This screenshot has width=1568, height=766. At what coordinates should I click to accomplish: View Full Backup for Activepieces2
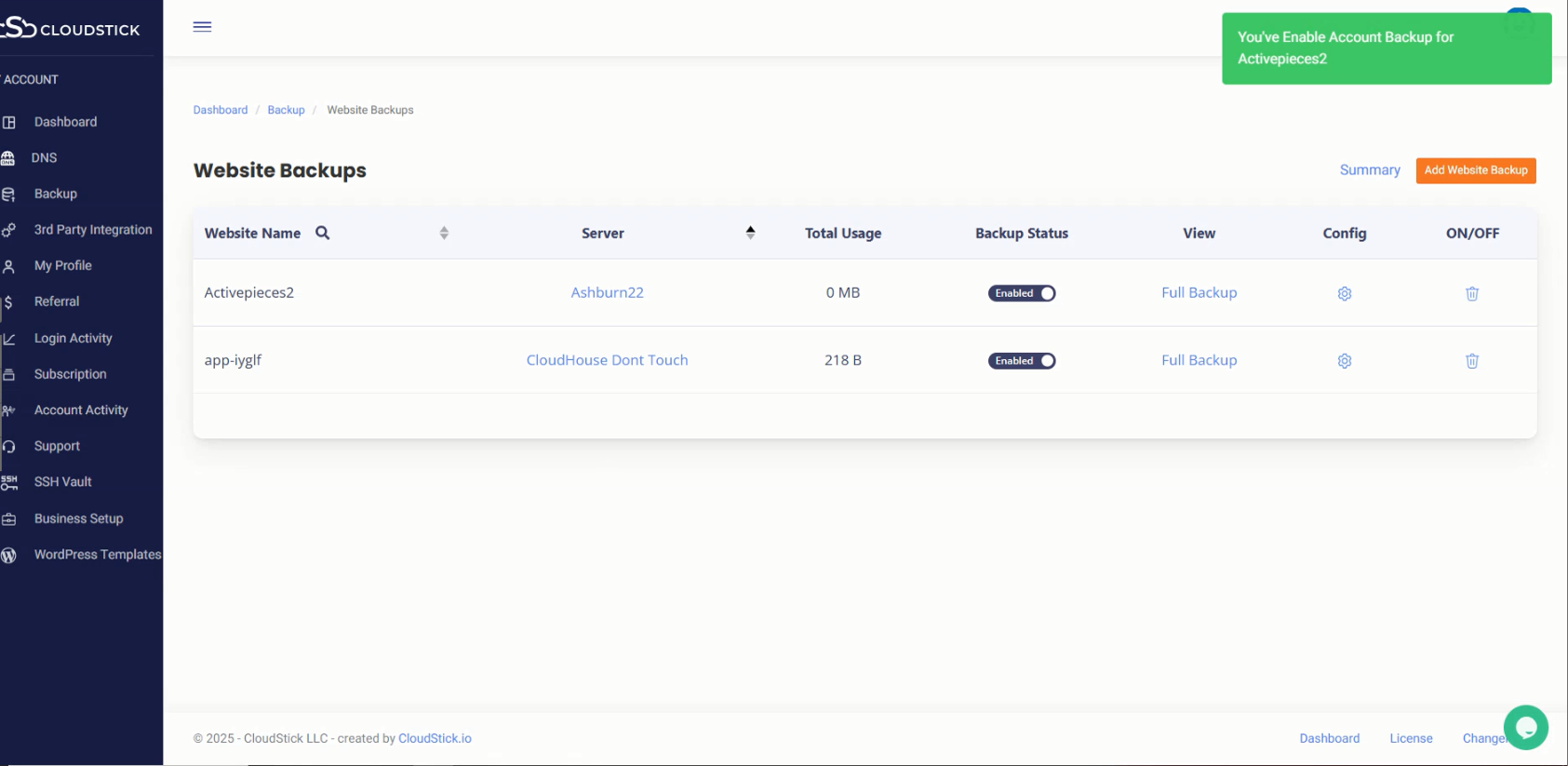[1199, 293]
